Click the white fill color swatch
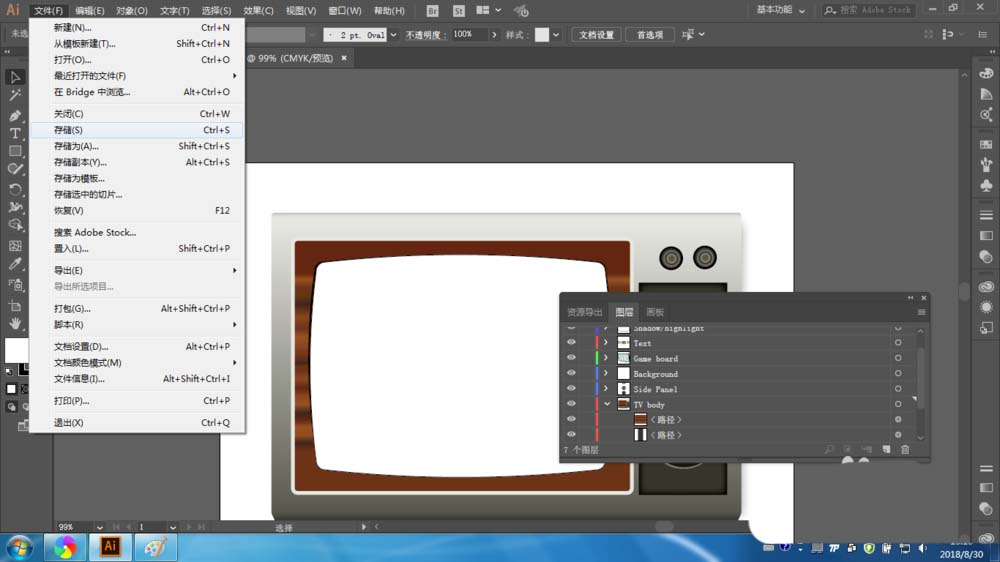This screenshot has width=1000, height=562. [x=15, y=349]
